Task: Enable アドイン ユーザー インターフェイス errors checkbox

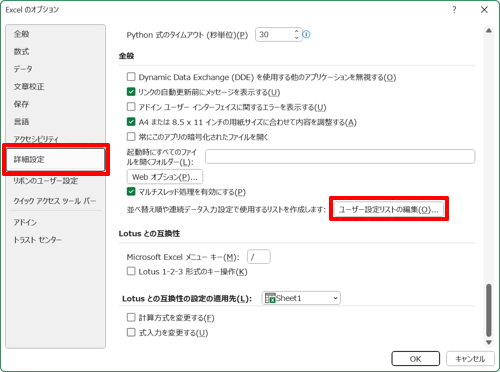Action: click(x=131, y=107)
